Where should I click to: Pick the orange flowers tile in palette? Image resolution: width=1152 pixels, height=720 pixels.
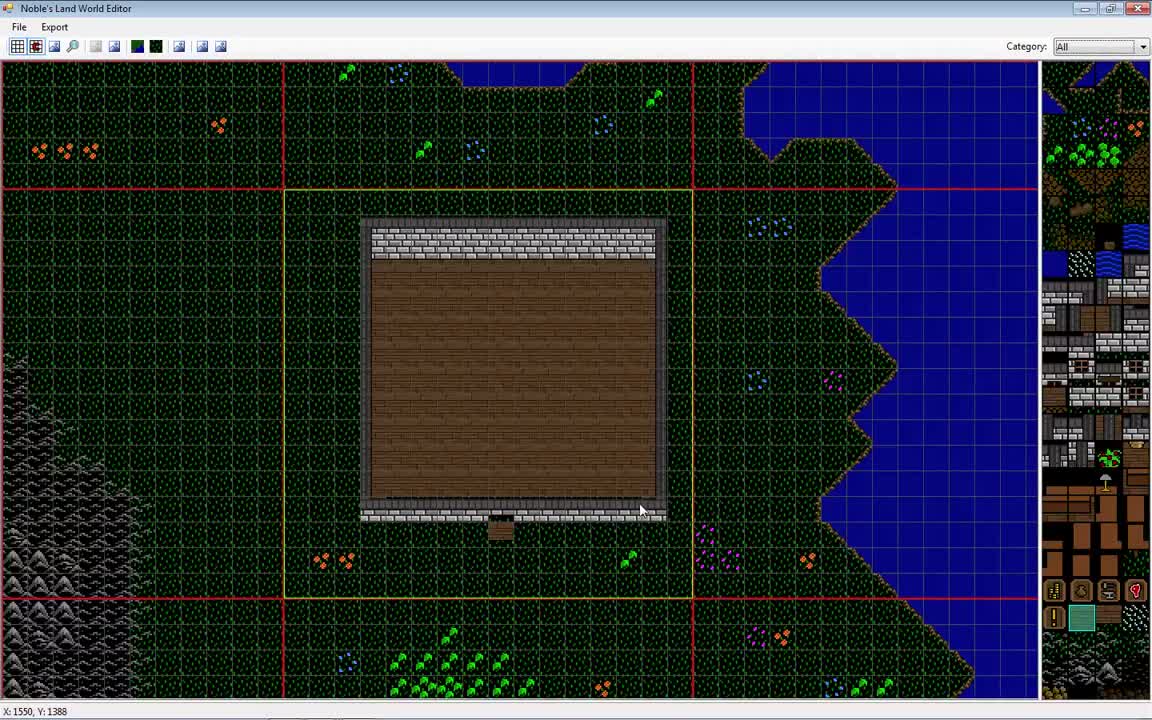[1135, 129]
